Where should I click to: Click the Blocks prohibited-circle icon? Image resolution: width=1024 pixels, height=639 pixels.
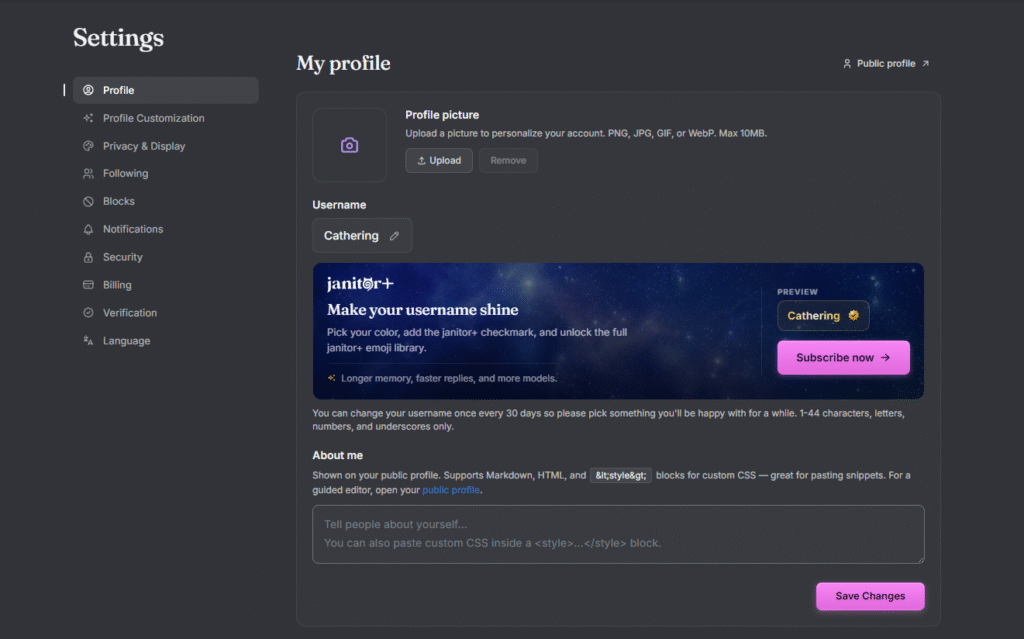(x=88, y=201)
